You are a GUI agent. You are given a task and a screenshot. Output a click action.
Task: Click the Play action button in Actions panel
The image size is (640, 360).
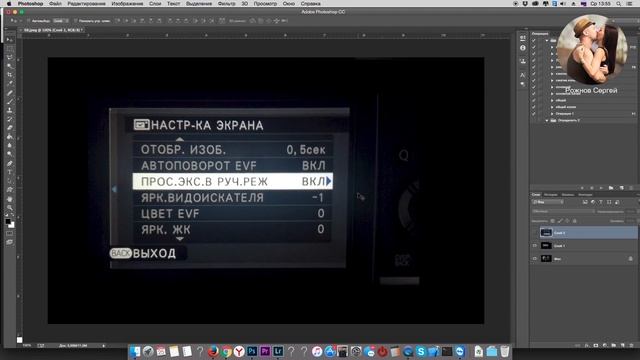[x=601, y=188]
